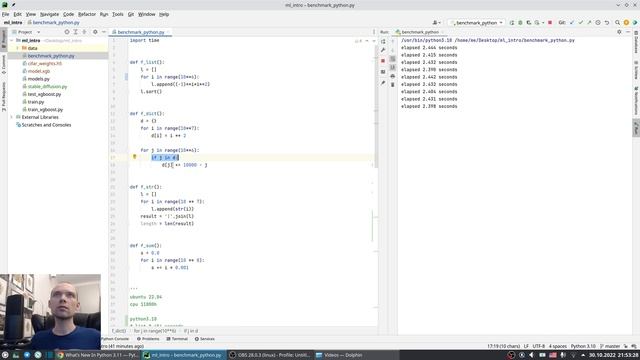Open the user account dropdown icon
The width and height of the screenshot is (640, 360).
(436, 23)
